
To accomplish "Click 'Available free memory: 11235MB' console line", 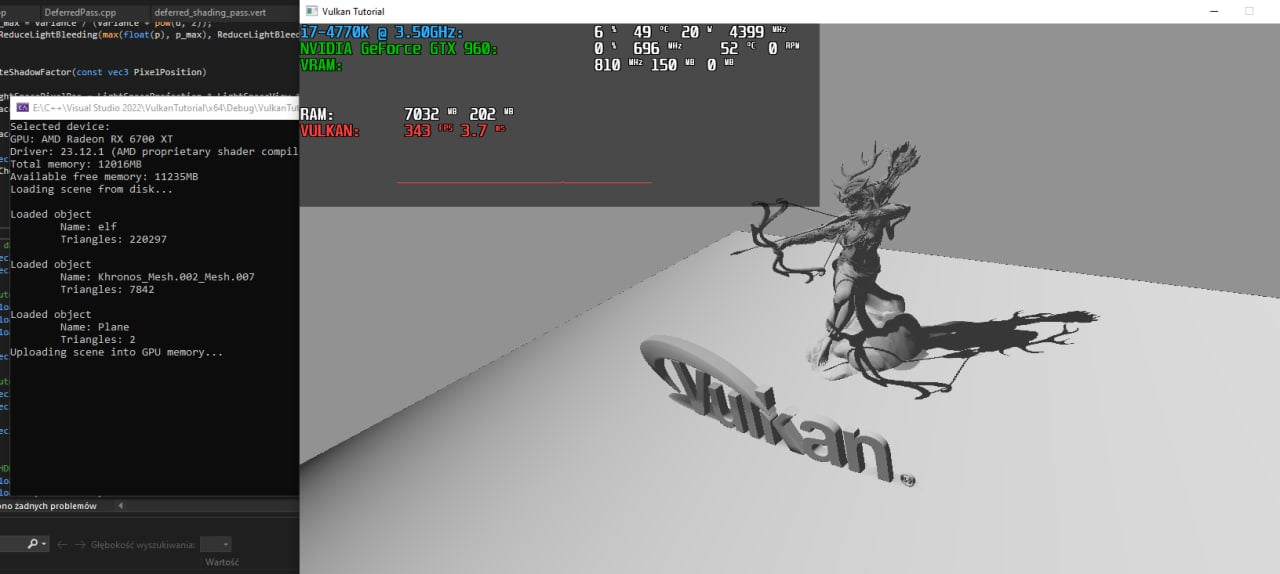I will pyautogui.click(x=104, y=177).
